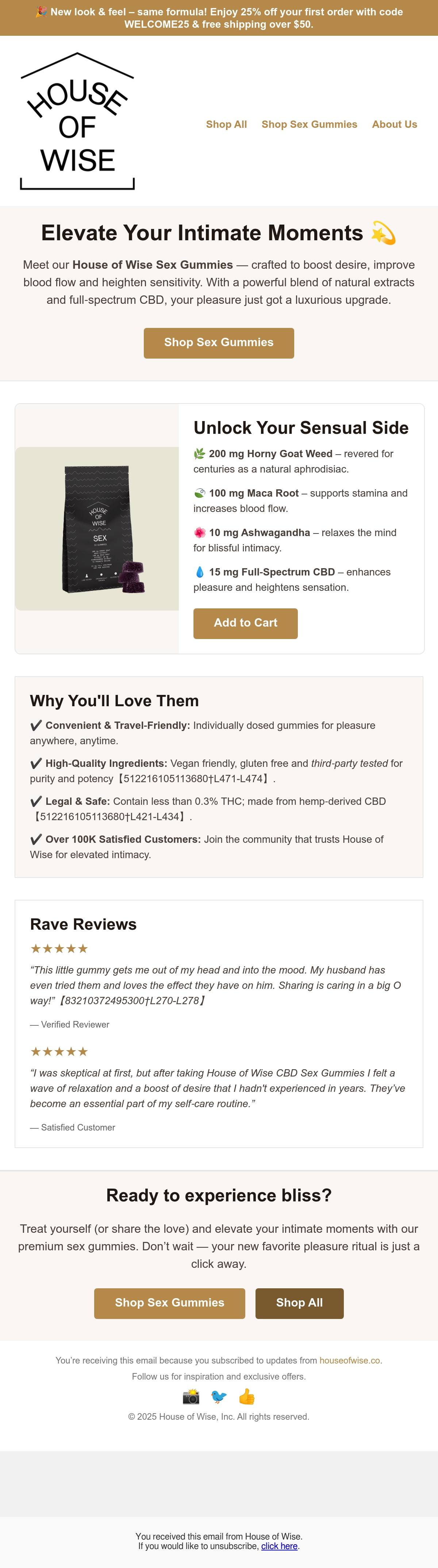Click the dark brown Shop All button

[299, 1303]
